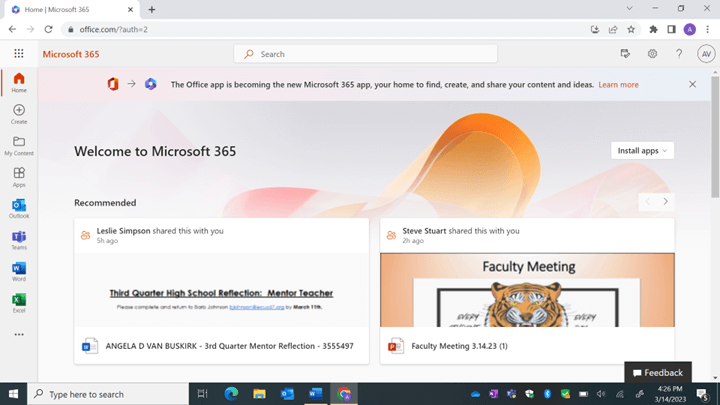
Task: Open the Apps section in sidebar
Action: 19,176
